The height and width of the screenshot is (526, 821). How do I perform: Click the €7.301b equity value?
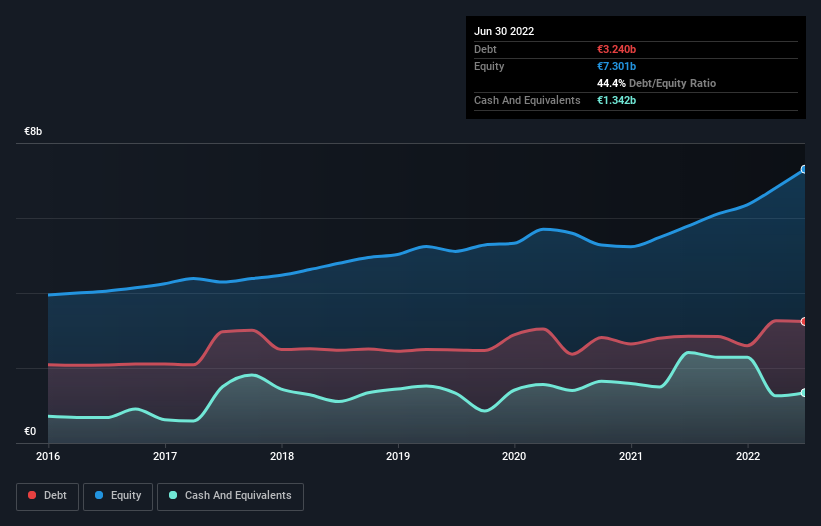[x=616, y=66]
